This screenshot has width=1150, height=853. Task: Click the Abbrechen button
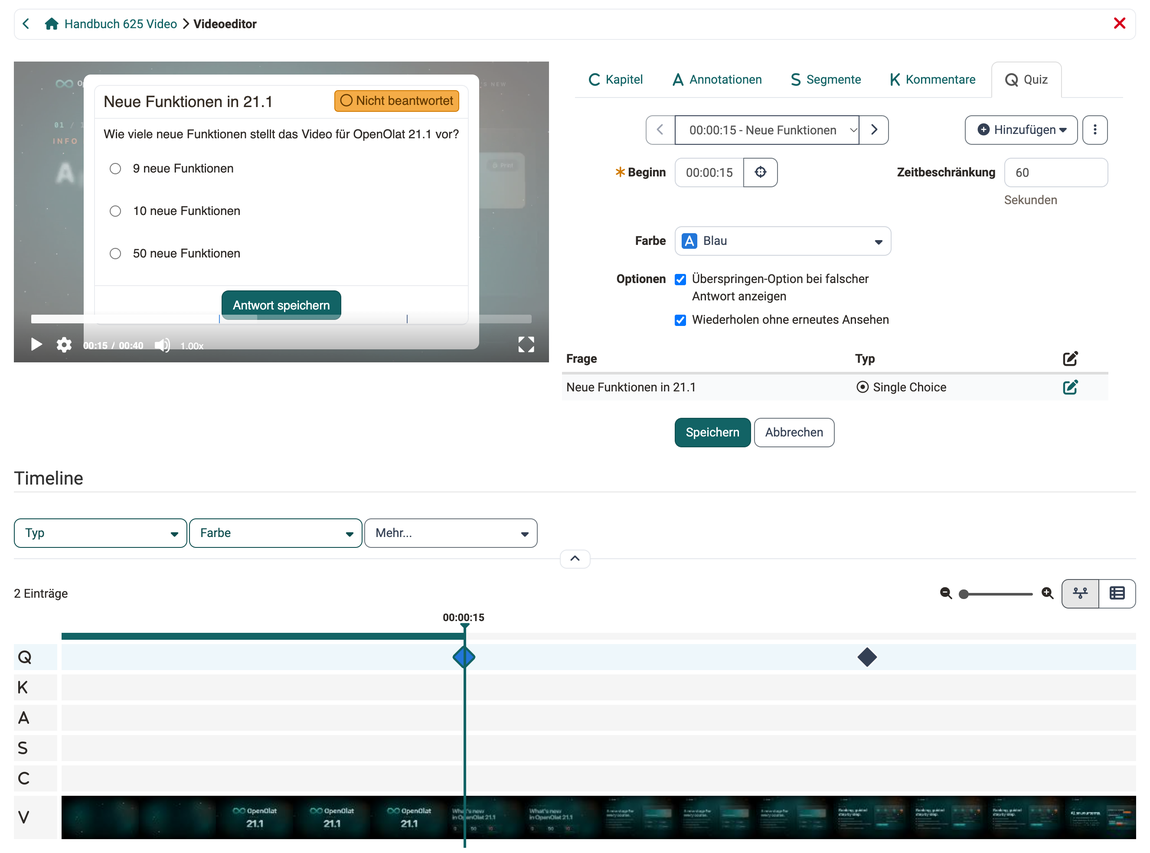tap(794, 433)
